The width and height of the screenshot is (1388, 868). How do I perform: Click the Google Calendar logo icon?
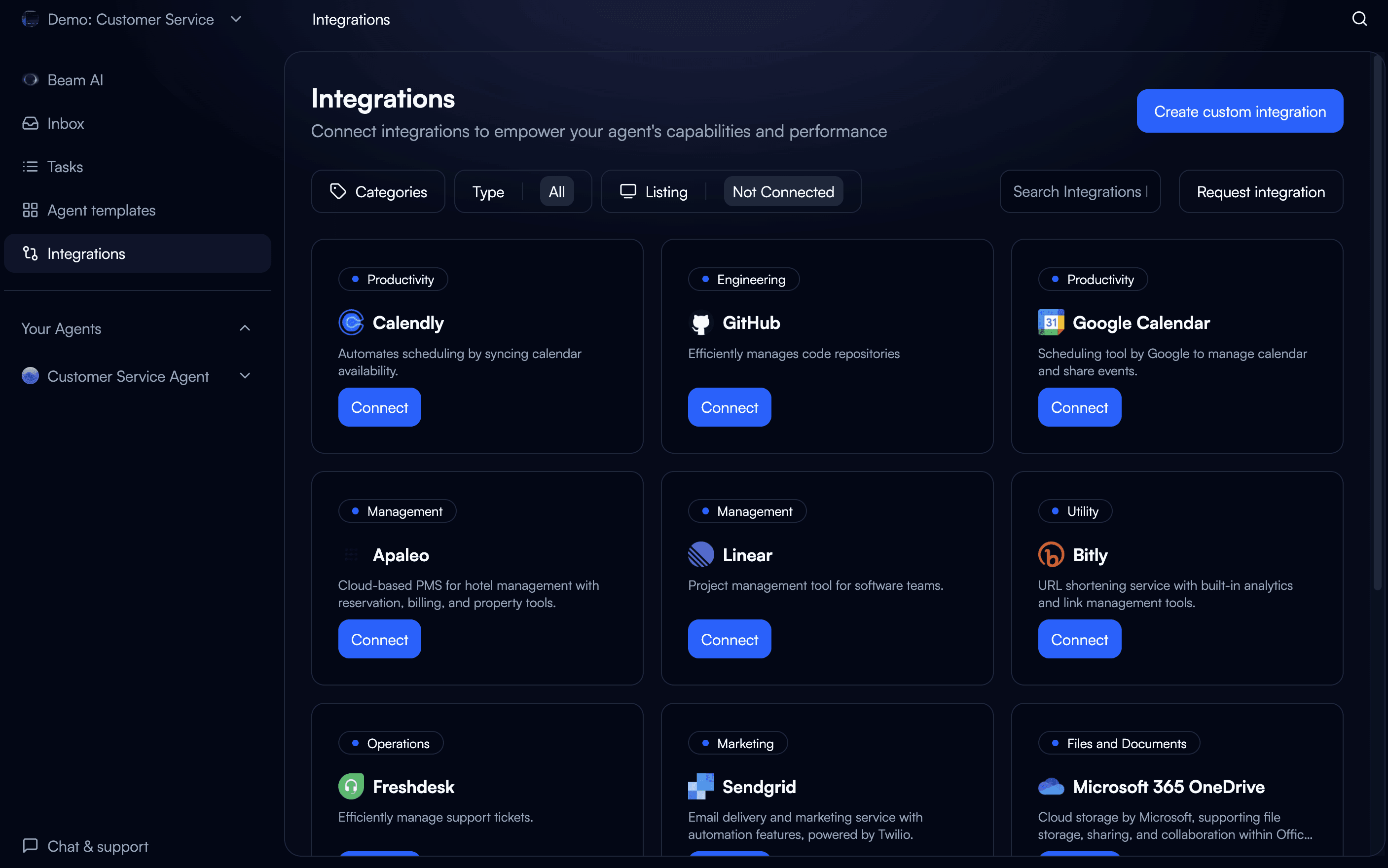(x=1051, y=323)
